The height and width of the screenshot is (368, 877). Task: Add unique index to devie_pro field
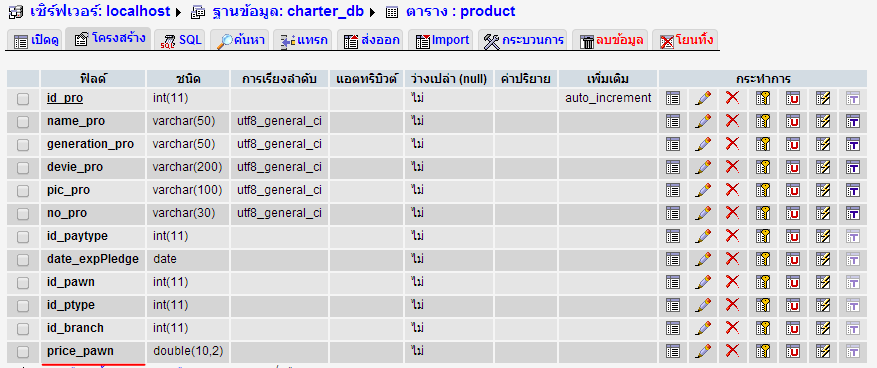793,167
